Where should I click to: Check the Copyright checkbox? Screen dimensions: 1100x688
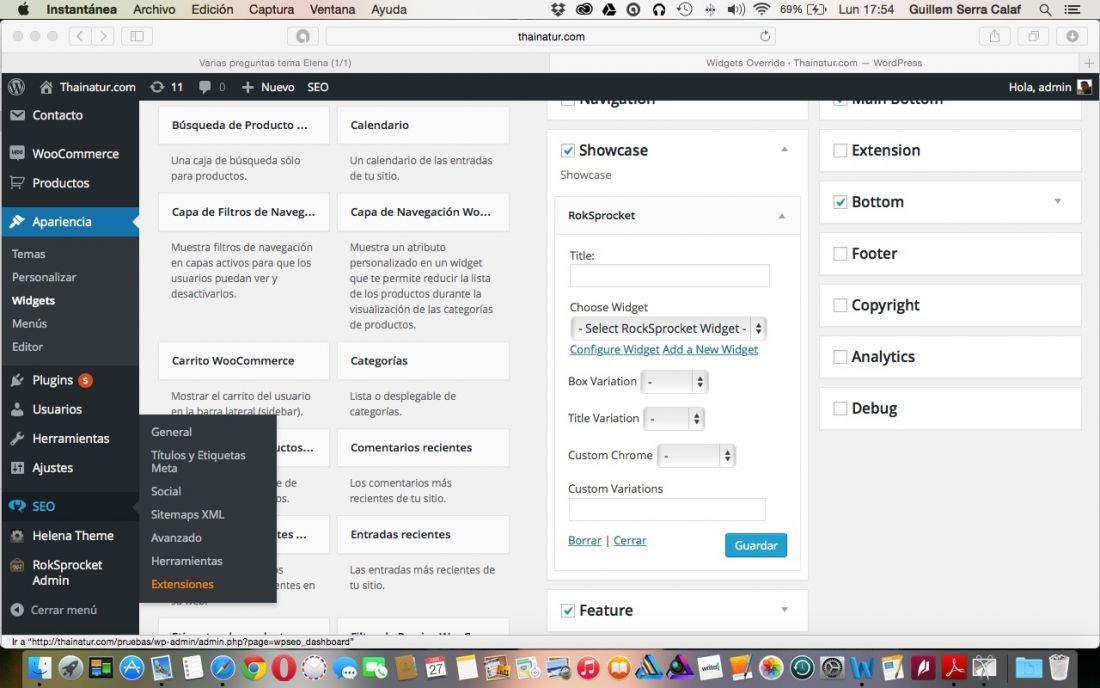click(840, 305)
